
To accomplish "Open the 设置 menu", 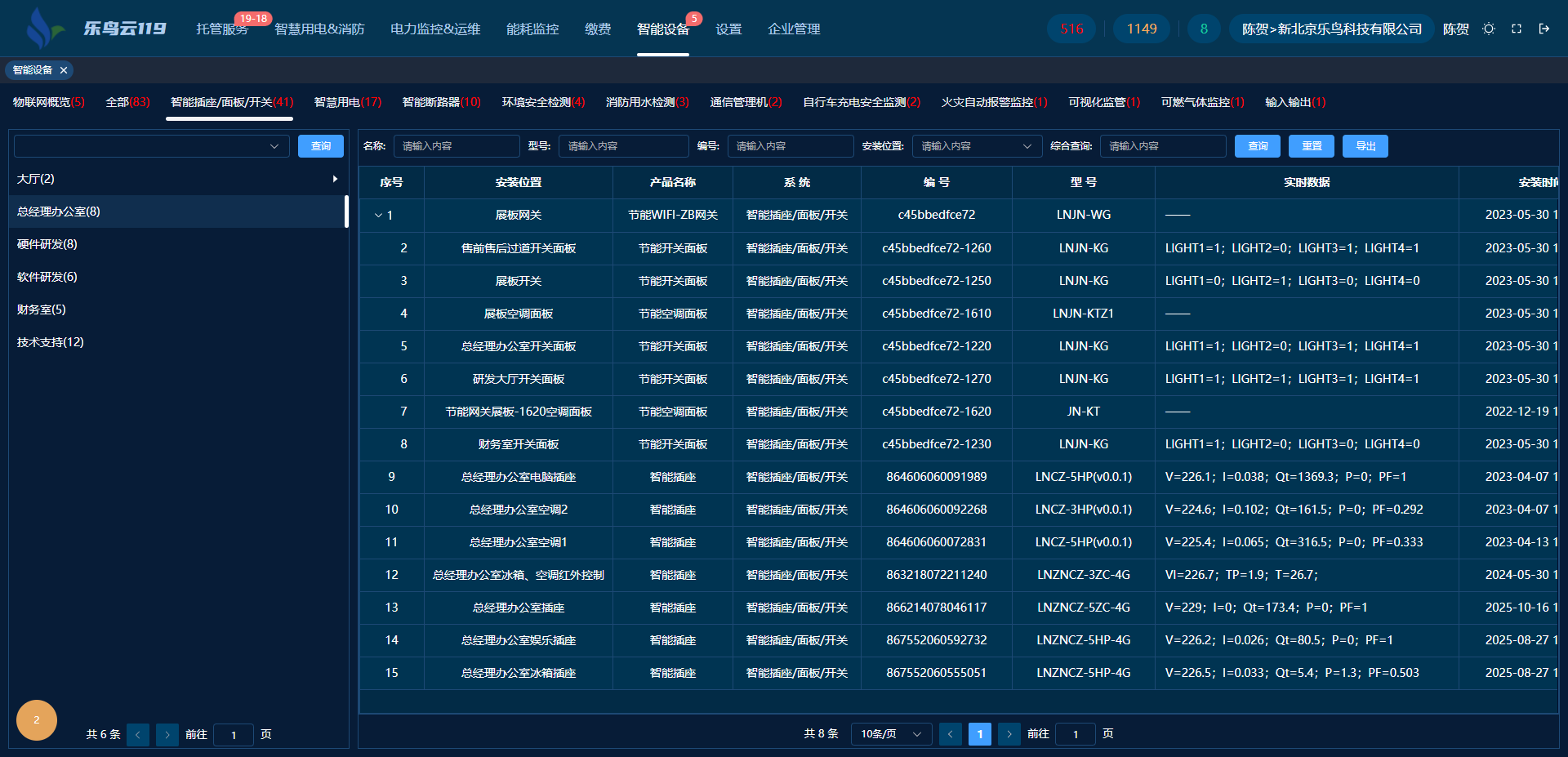I will (x=728, y=29).
